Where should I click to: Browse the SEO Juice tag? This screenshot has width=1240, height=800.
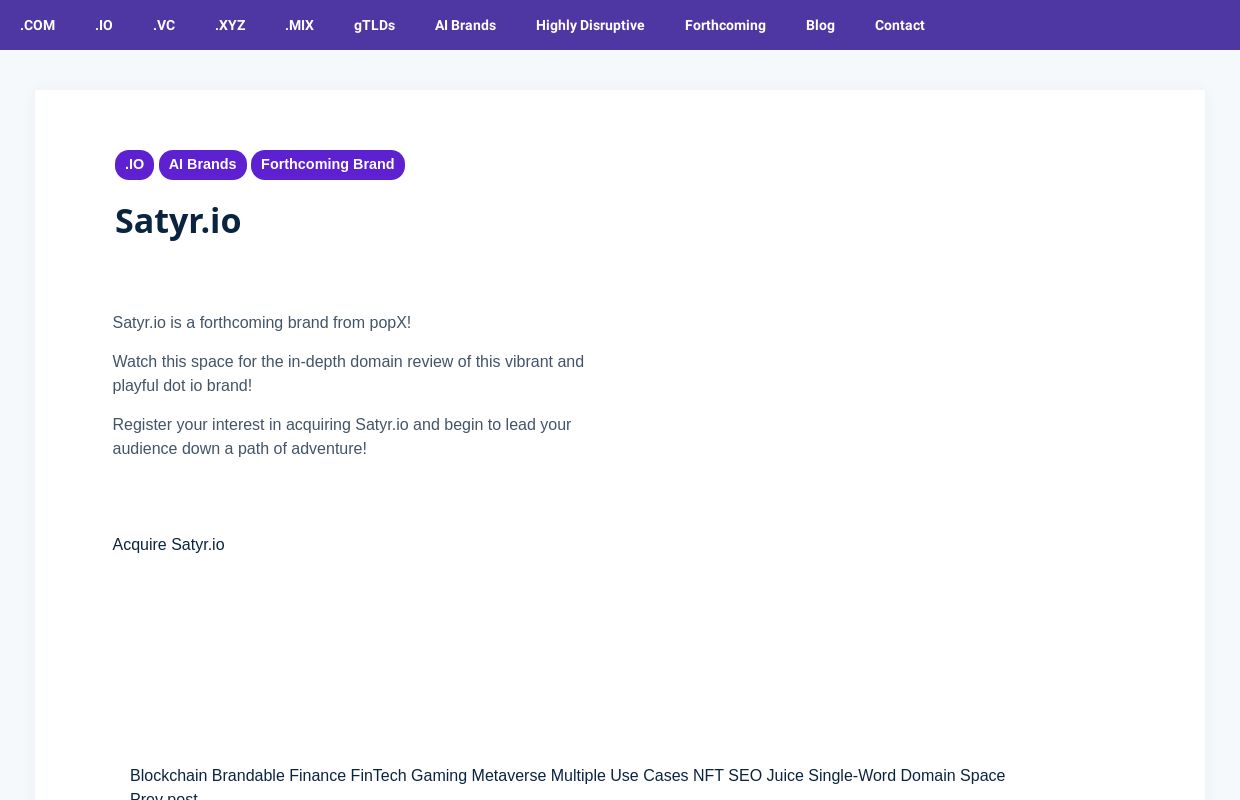pos(766,776)
